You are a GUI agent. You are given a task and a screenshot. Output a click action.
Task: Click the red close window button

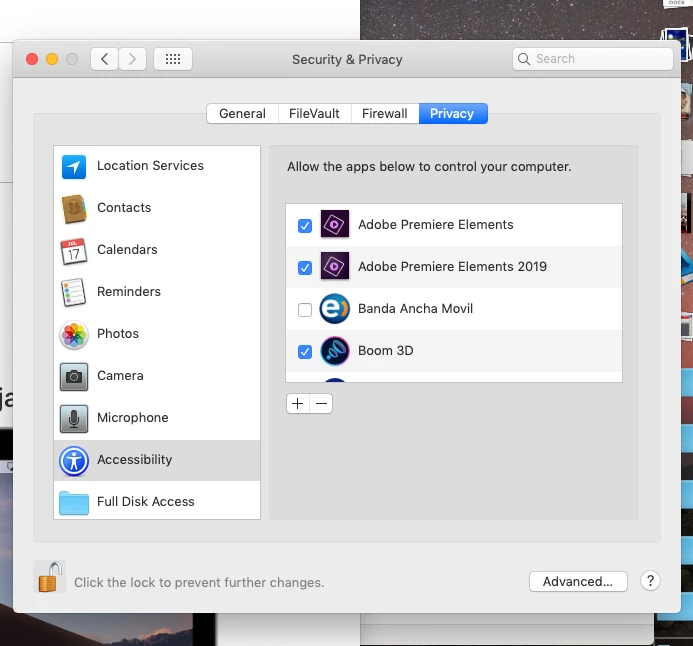click(32, 59)
